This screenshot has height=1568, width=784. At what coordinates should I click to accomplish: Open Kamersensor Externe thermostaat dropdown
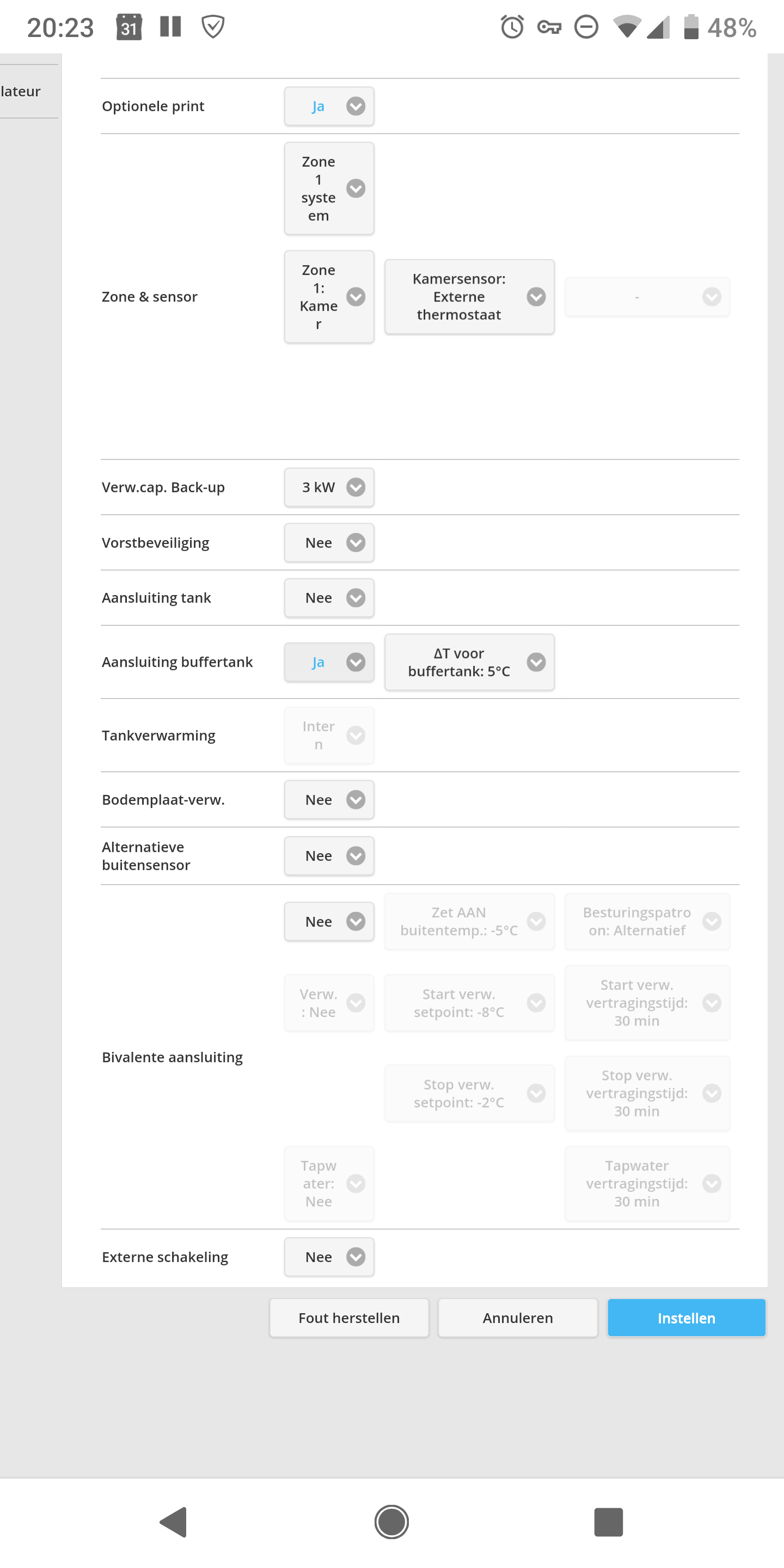469,297
